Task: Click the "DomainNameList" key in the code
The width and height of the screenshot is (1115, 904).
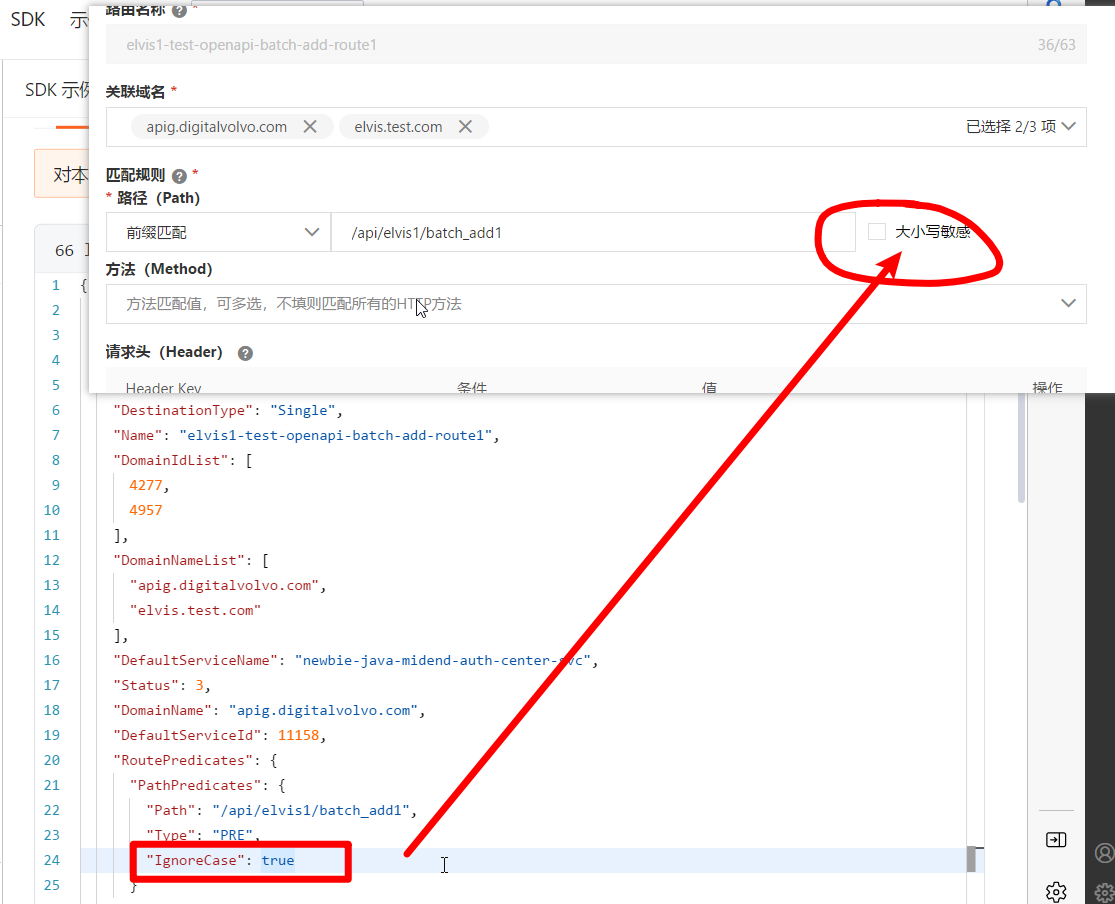Action: coord(178,560)
